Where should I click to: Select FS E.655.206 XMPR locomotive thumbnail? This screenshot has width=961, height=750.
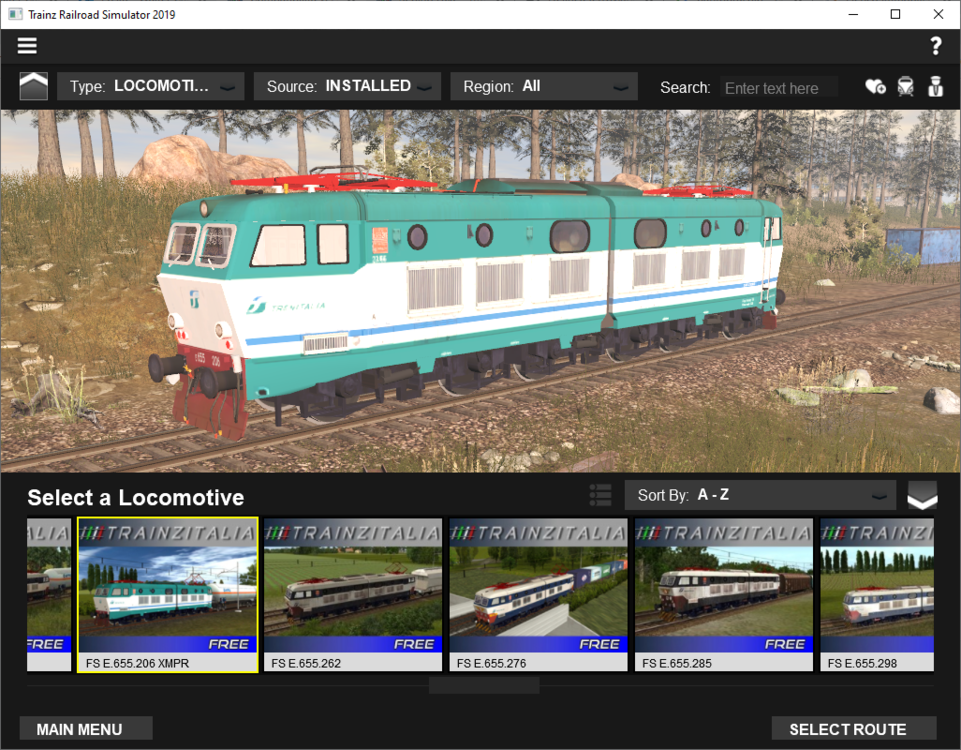click(x=167, y=595)
